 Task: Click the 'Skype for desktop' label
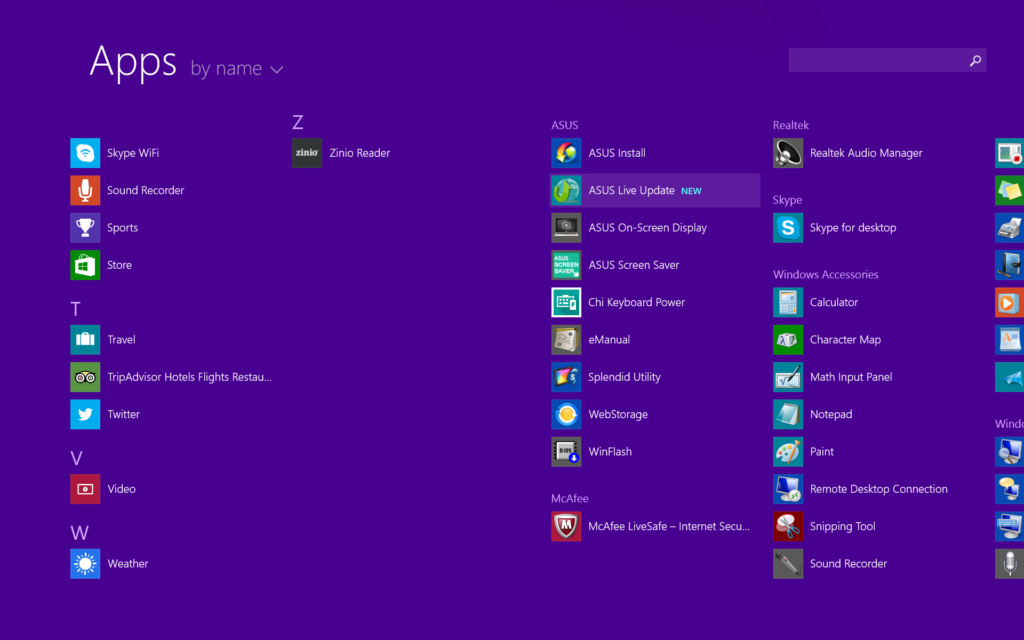tap(853, 227)
